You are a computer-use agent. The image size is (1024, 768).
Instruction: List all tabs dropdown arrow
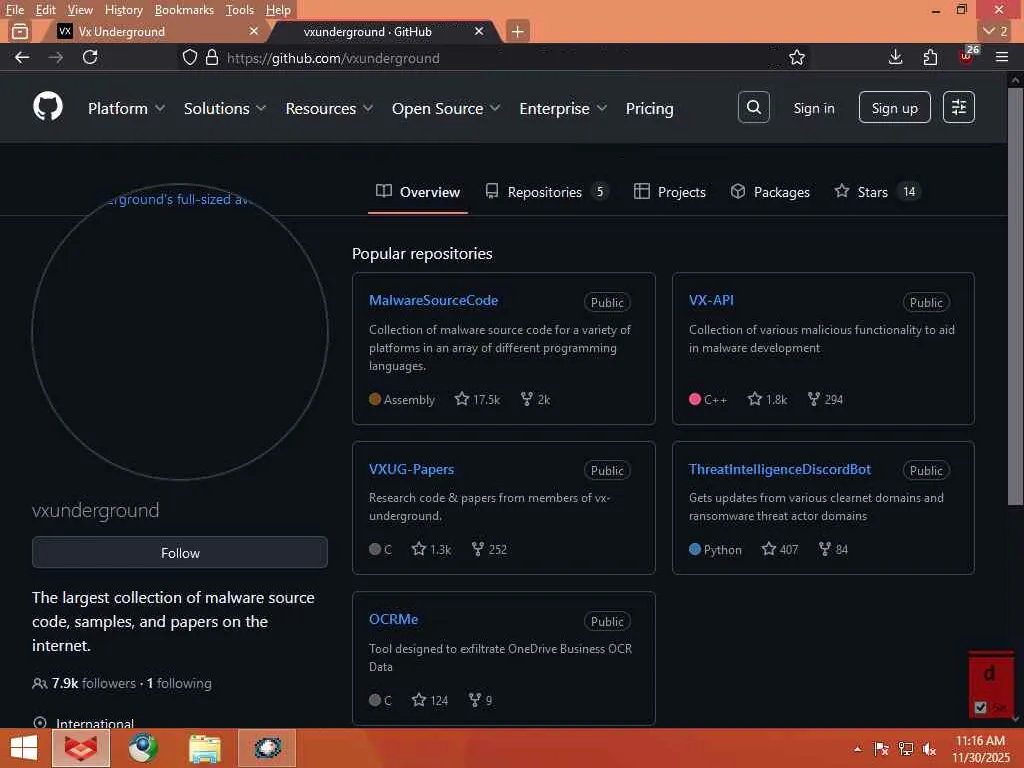coord(997,31)
